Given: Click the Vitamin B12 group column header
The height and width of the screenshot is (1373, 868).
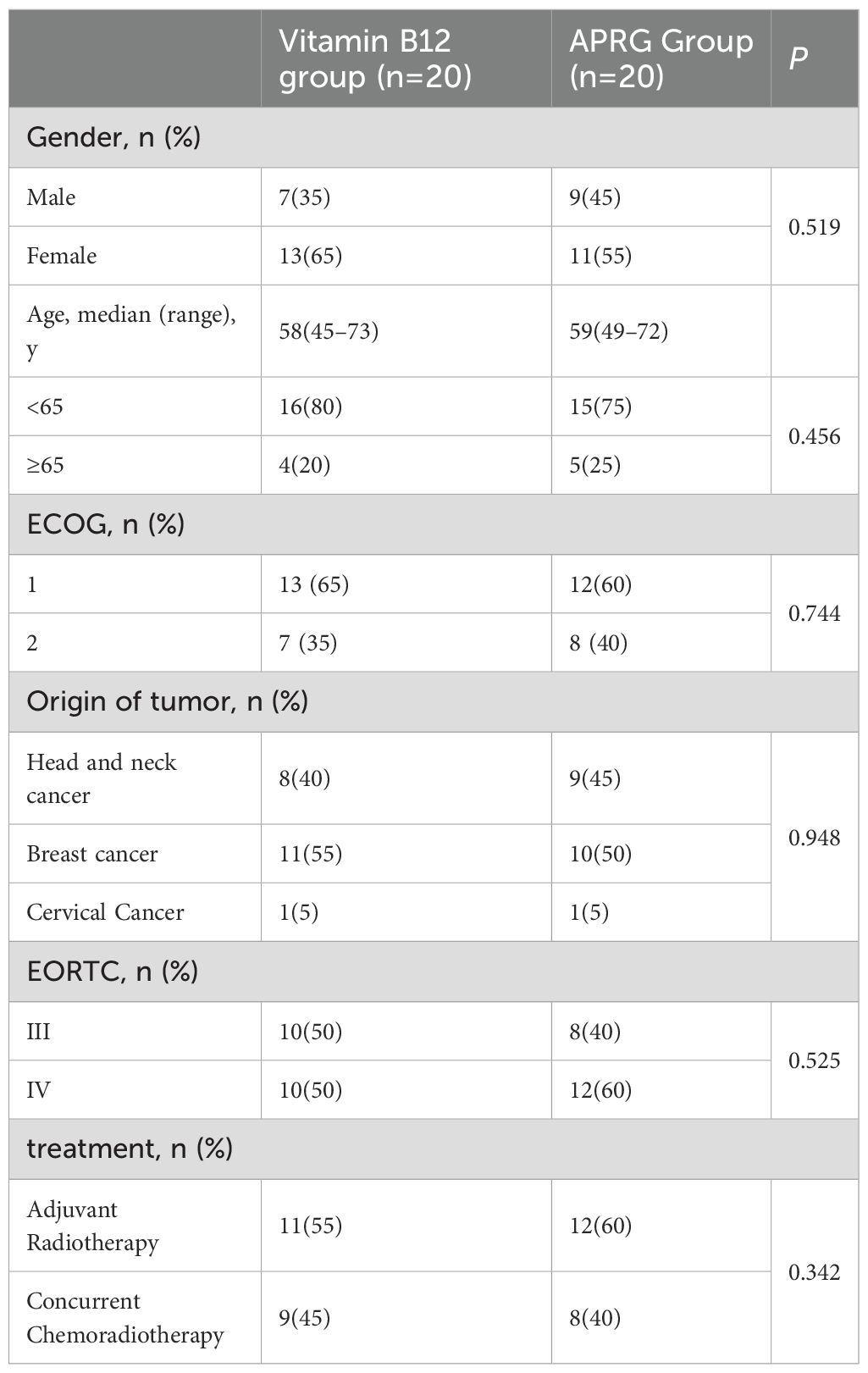Looking at the screenshot, I should (375, 58).
